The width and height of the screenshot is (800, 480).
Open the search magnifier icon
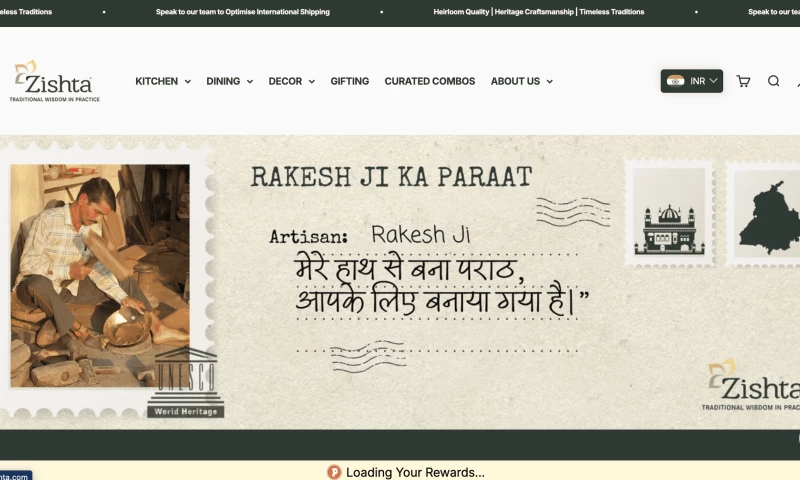click(773, 81)
